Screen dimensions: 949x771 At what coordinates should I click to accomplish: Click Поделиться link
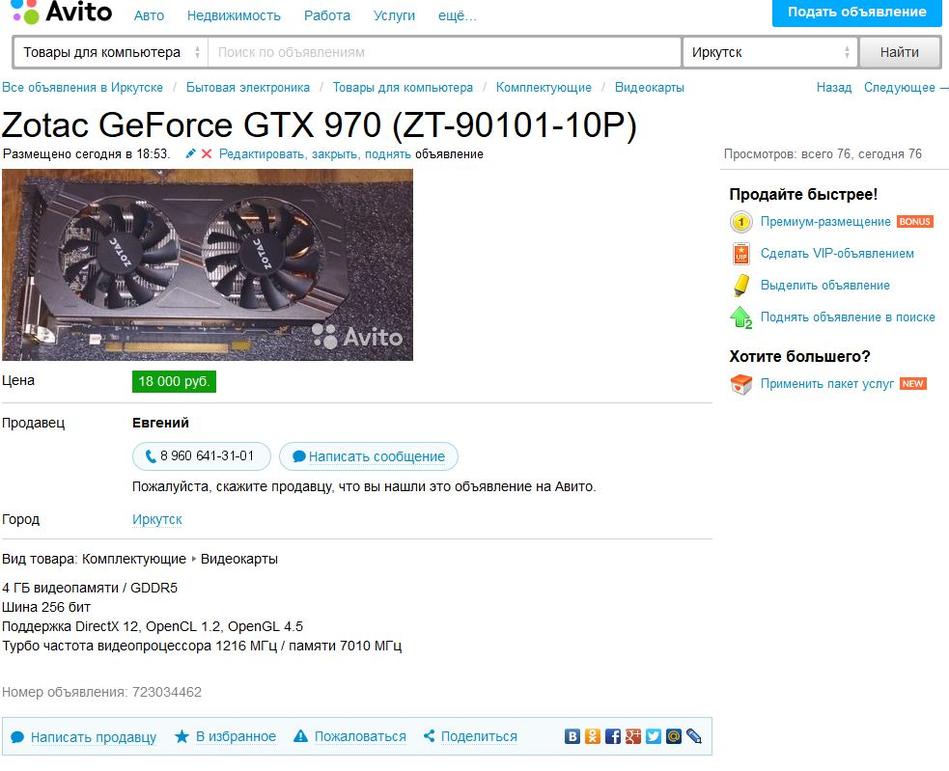coord(479,737)
